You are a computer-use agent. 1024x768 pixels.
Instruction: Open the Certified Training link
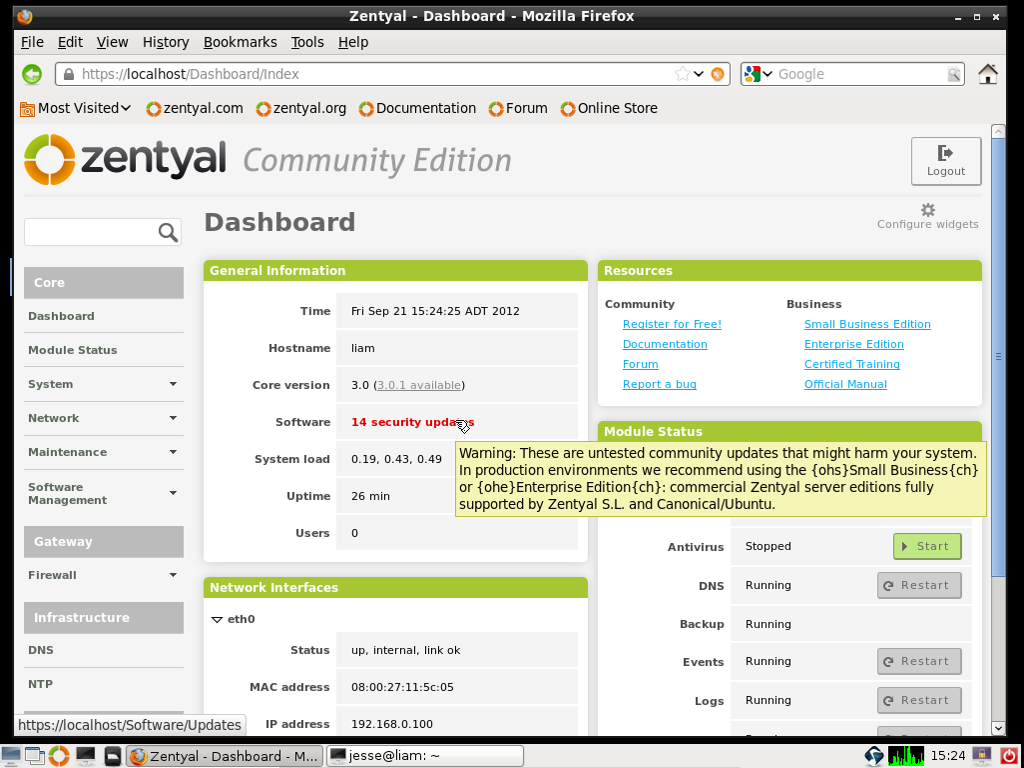(x=852, y=364)
